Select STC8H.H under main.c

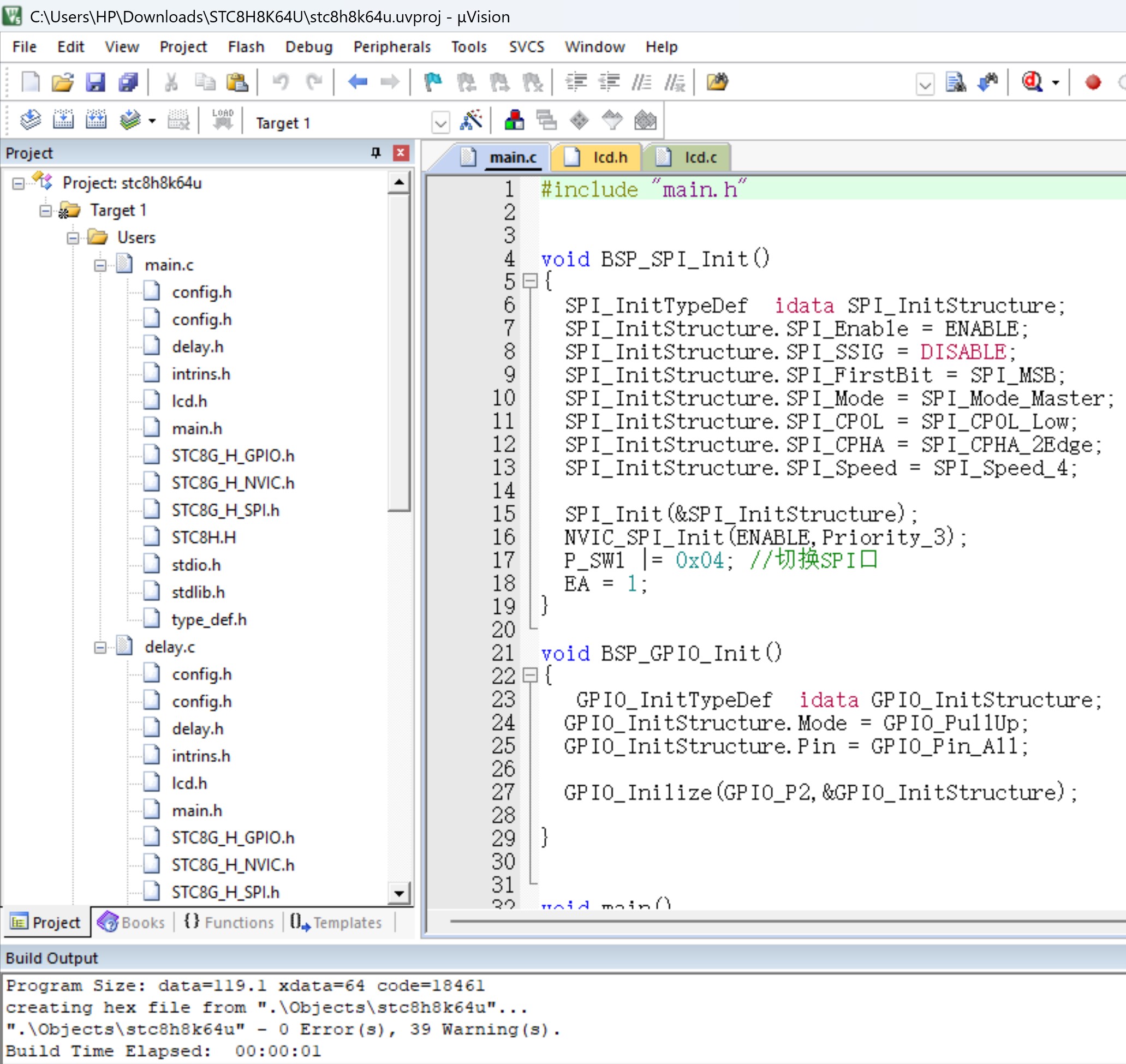[204, 537]
